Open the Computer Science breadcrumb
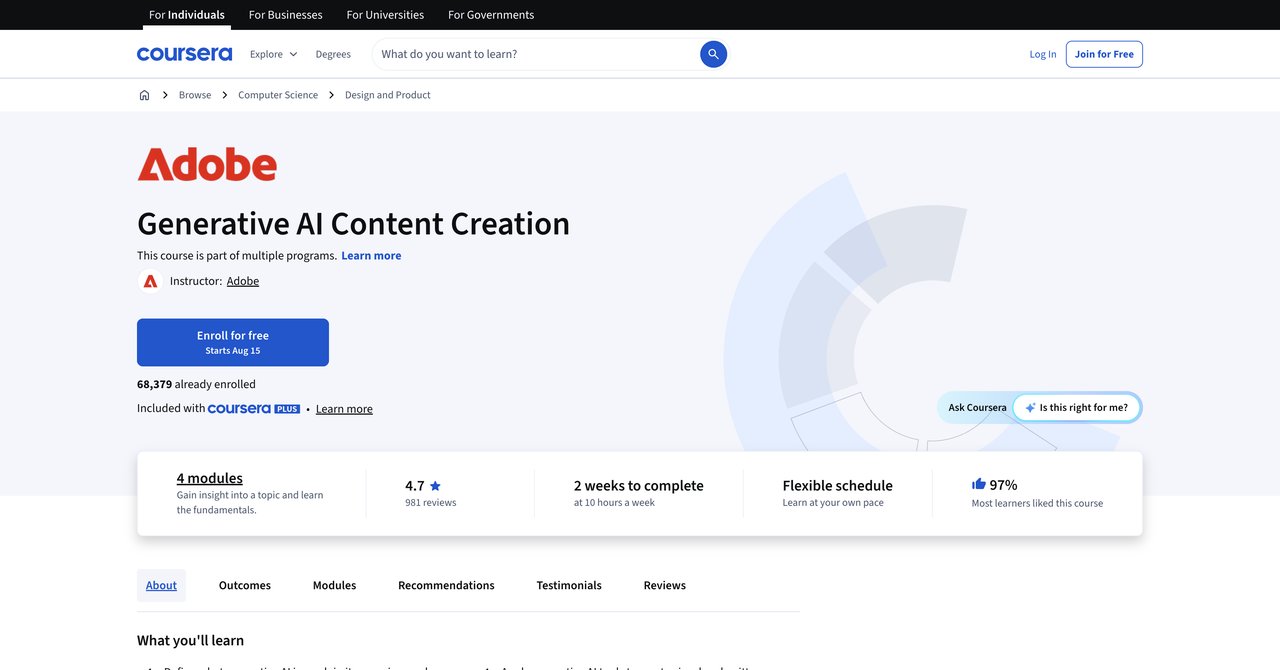The height and width of the screenshot is (670, 1280). (278, 95)
